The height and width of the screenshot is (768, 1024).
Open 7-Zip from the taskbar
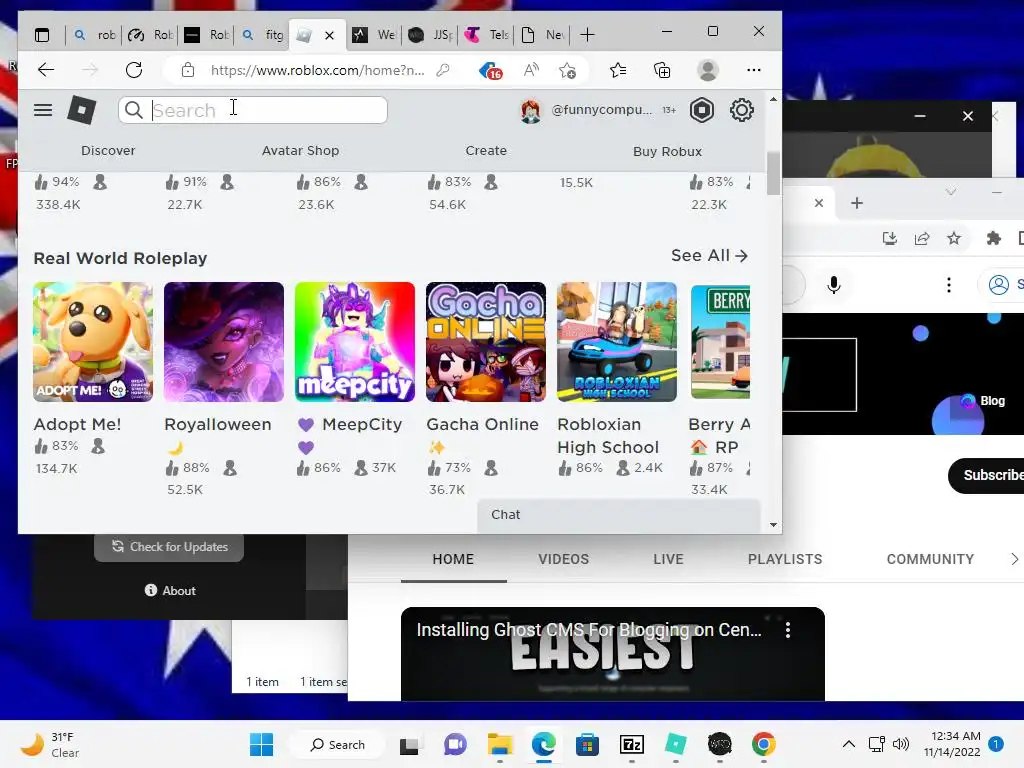632,744
